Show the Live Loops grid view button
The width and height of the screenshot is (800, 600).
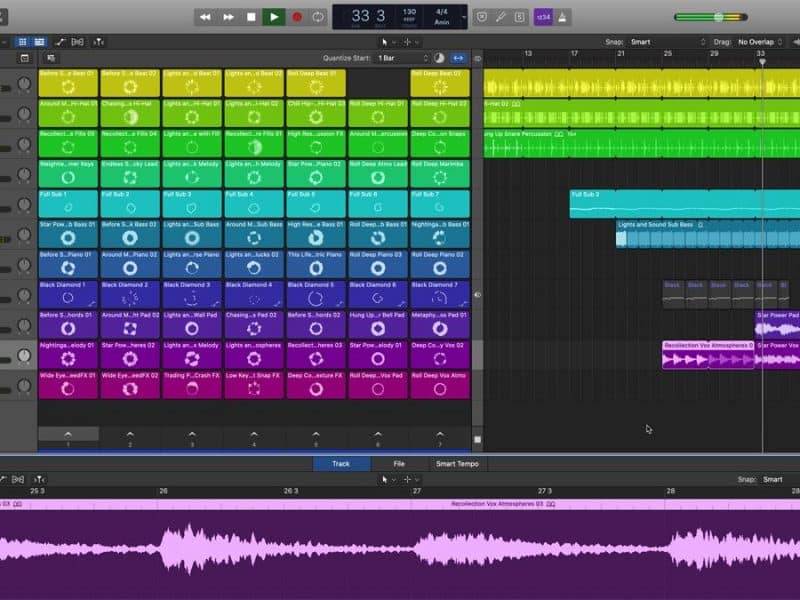pyautogui.click(x=22, y=42)
